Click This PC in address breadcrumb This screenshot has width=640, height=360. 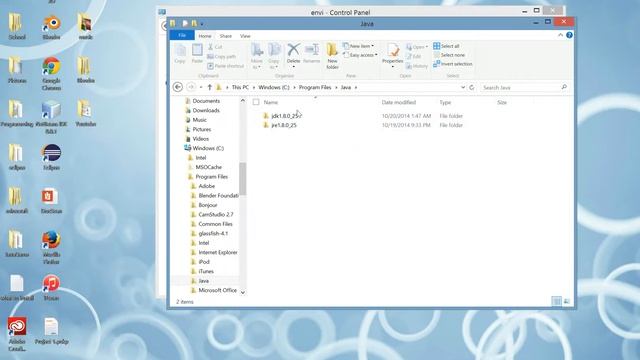coord(240,87)
